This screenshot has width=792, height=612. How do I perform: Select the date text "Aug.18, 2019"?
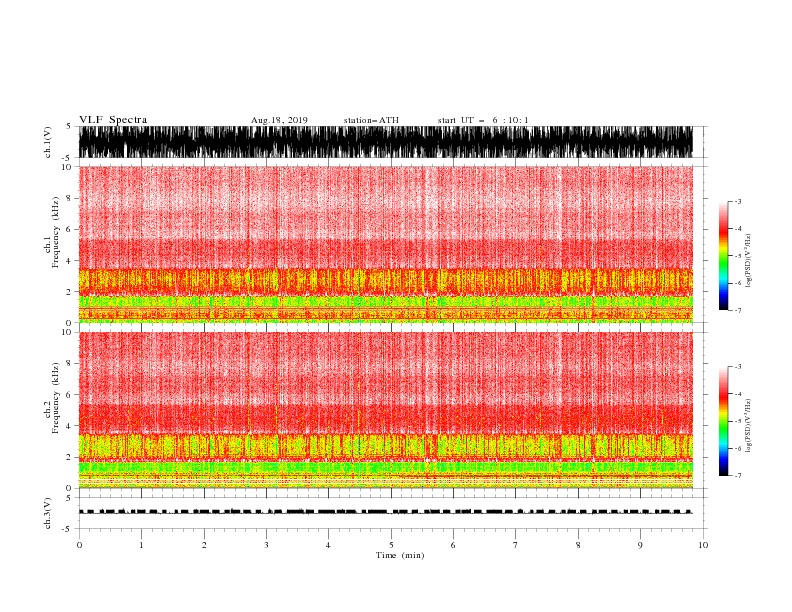279,120
